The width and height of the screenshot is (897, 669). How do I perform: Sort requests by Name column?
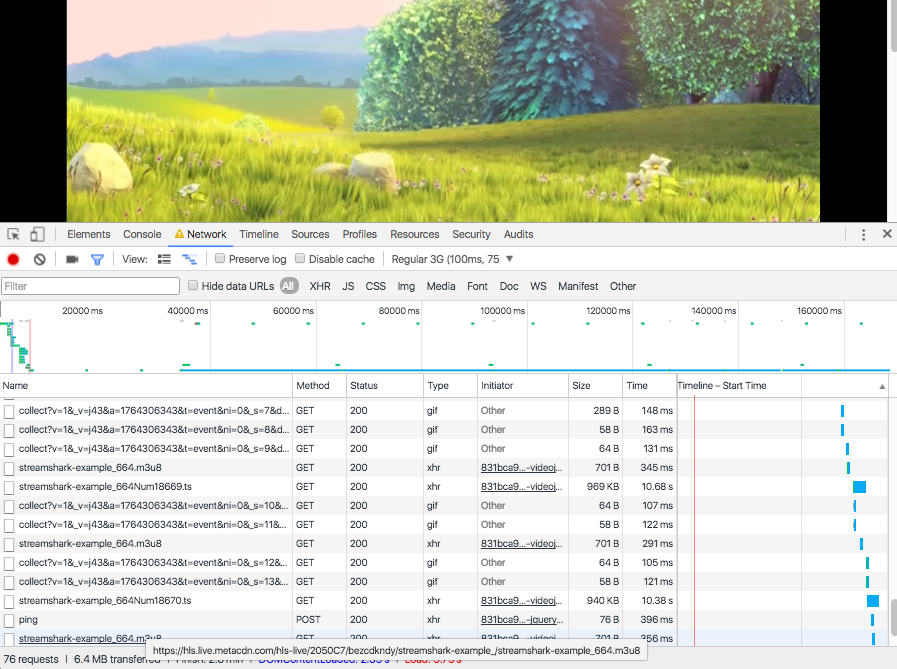coord(146,386)
